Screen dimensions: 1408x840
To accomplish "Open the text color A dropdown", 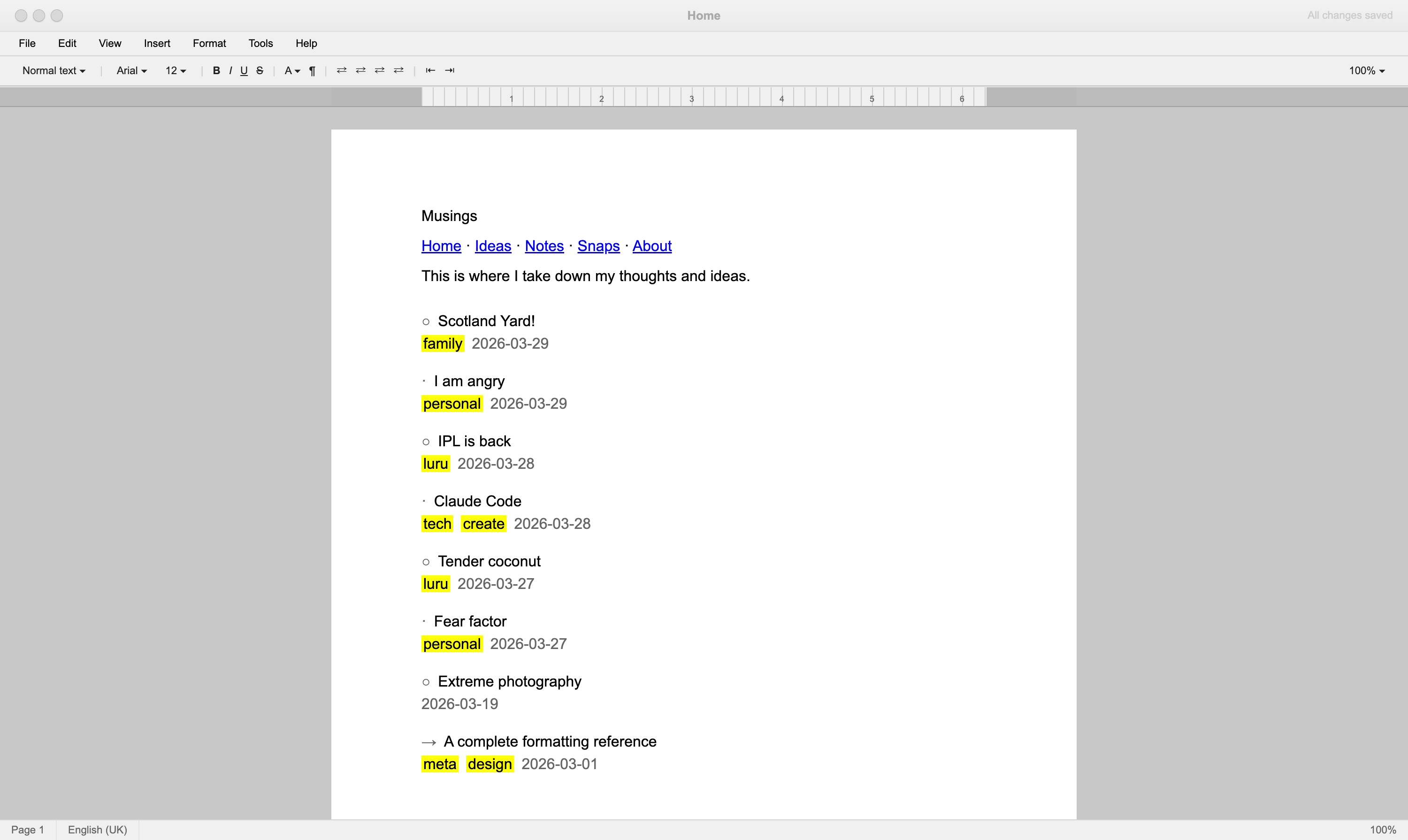I will (291, 71).
